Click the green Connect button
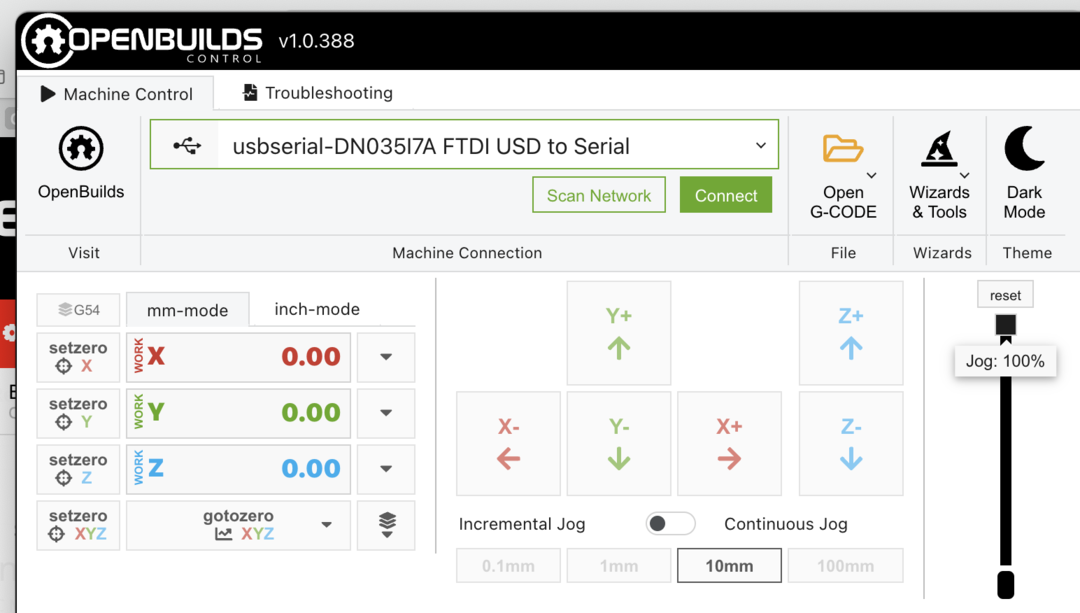This screenshot has height=613, width=1080. [x=726, y=195]
